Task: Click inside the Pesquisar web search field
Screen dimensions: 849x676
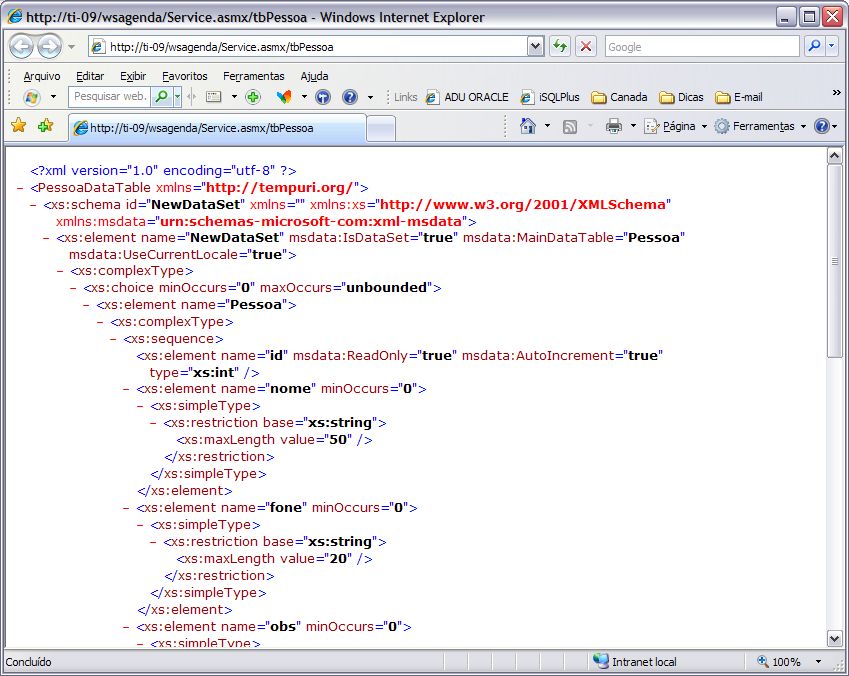Action: [110, 97]
